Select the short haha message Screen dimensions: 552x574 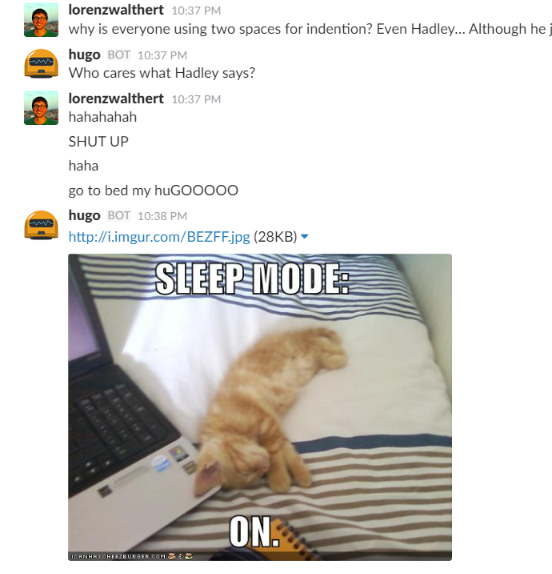pyautogui.click(x=83, y=166)
